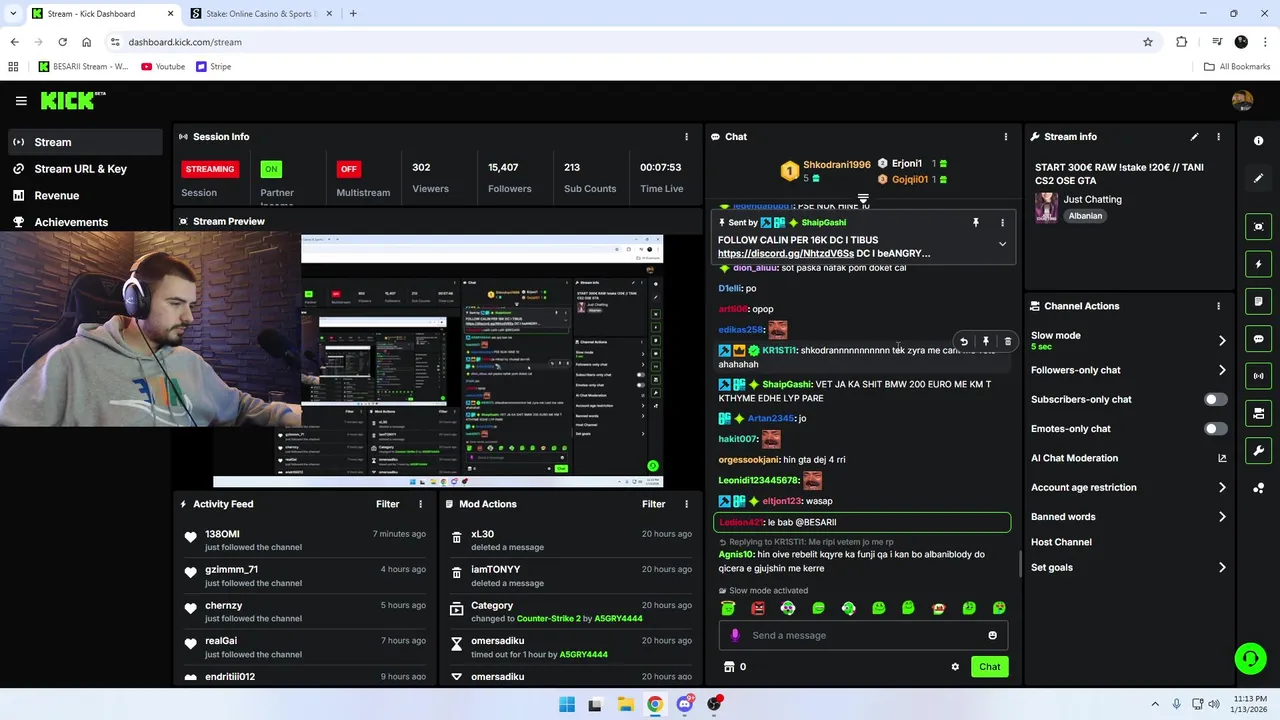
Task: Expand Followers-only chat settings
Action: 1222,370
